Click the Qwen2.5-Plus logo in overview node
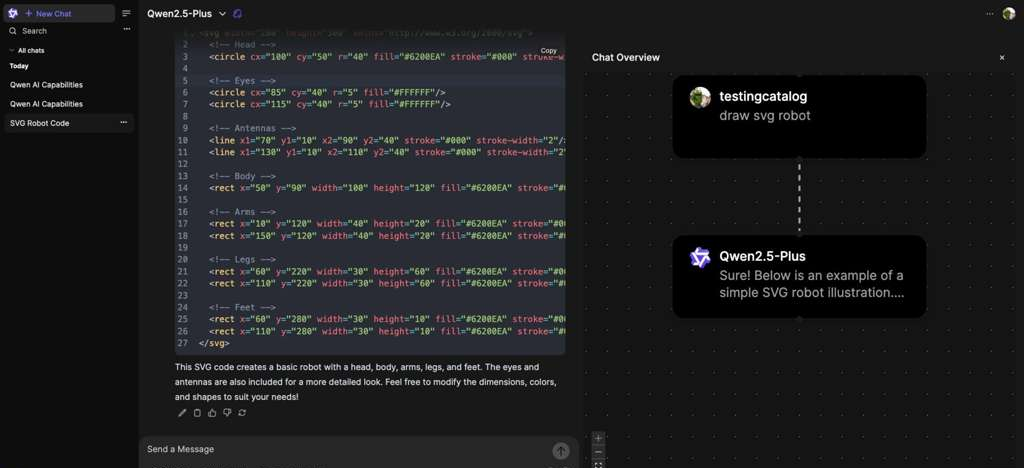Image resolution: width=1024 pixels, height=468 pixels. click(x=700, y=258)
